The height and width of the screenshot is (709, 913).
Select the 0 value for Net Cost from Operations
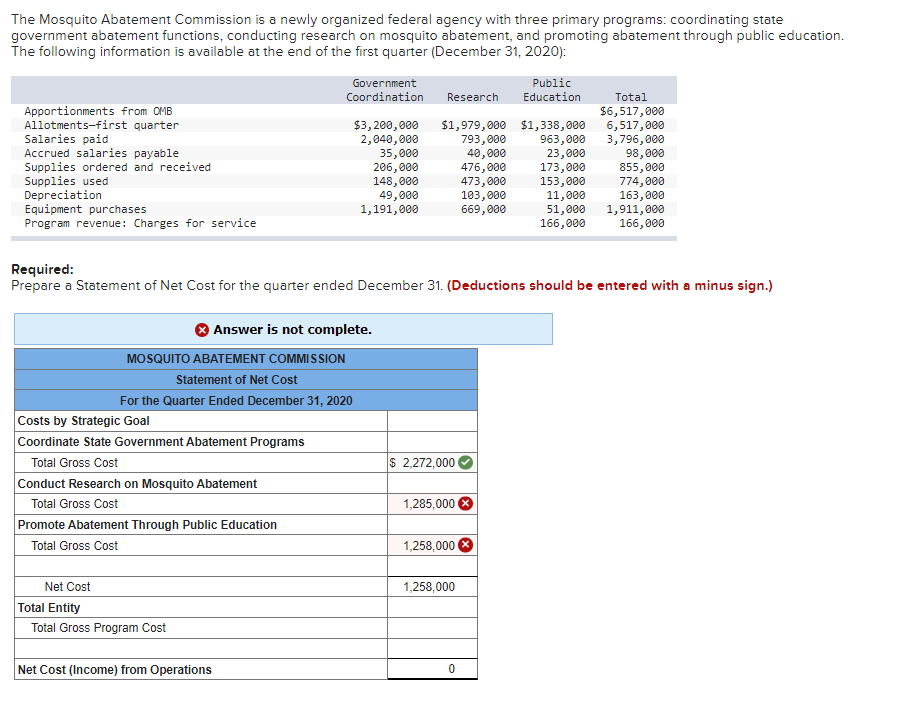click(x=432, y=666)
